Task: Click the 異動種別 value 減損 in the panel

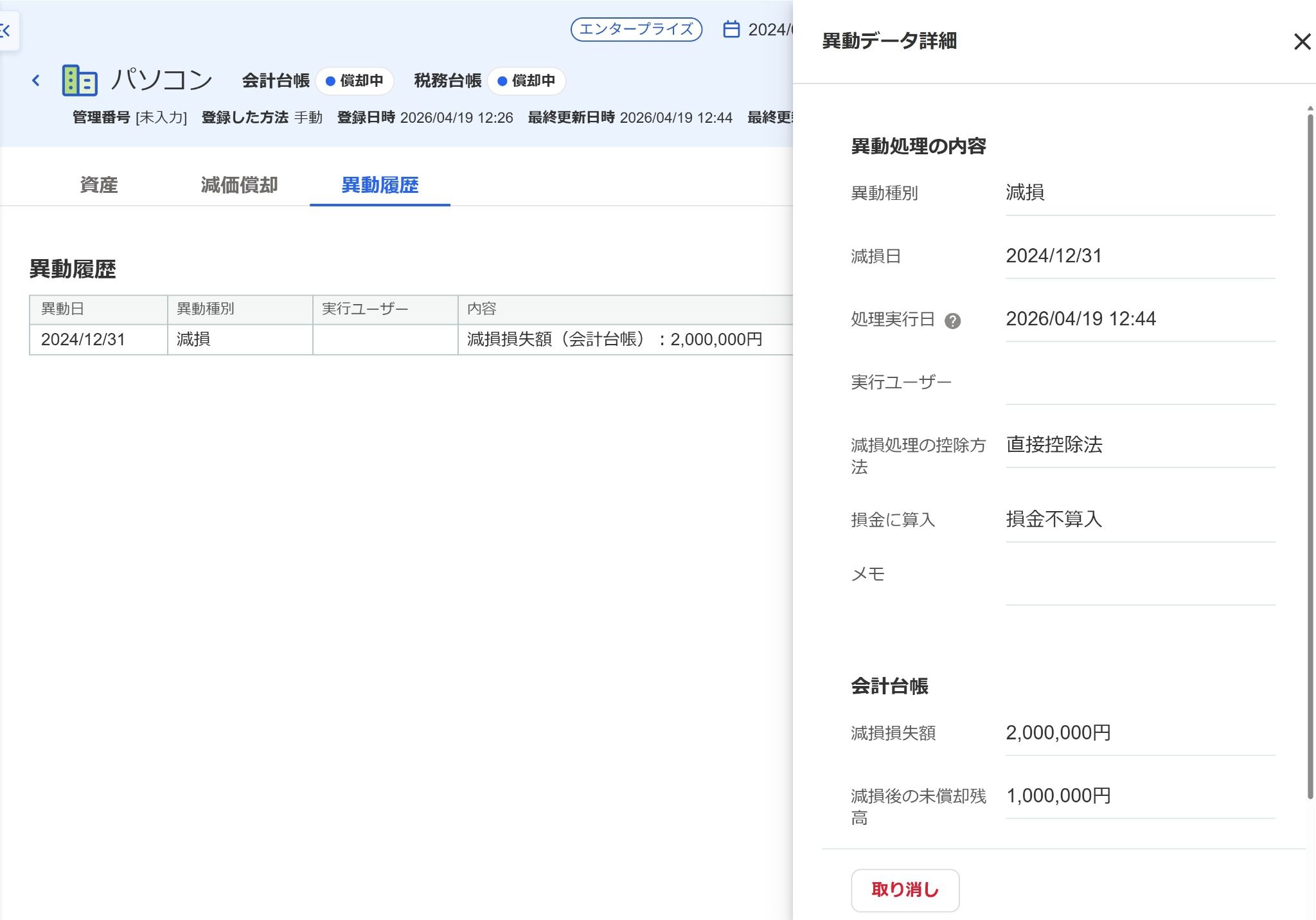Action: coord(1025,193)
